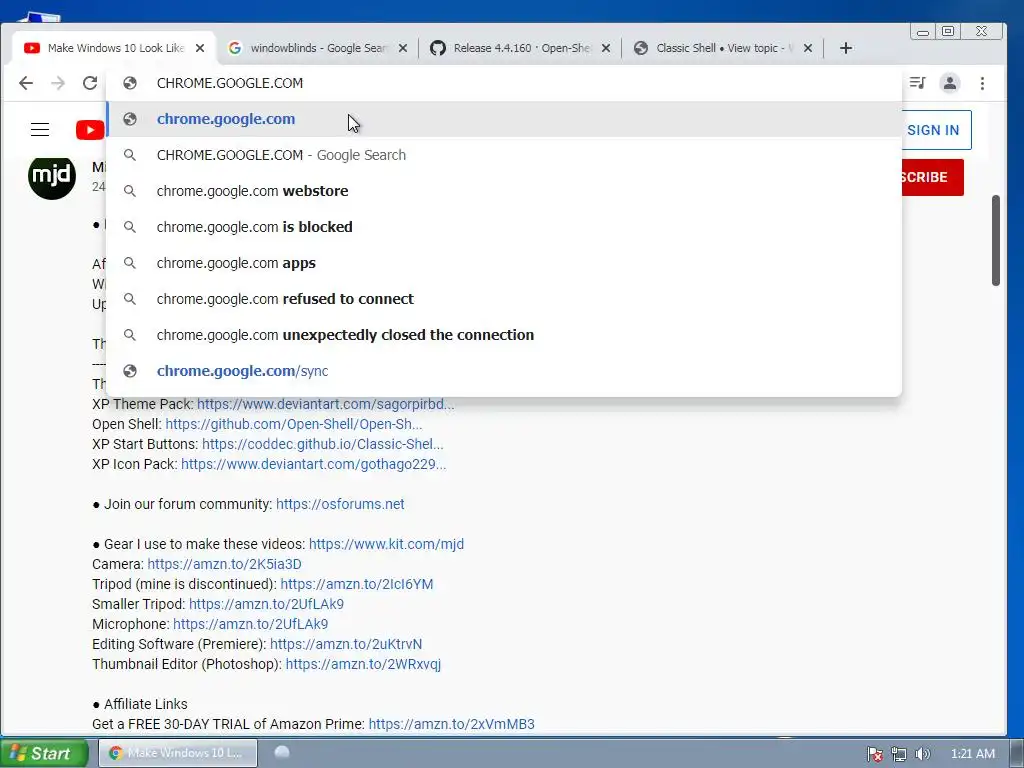
Task: Choose the chrome.google.com/sync suggestion
Action: click(503, 370)
